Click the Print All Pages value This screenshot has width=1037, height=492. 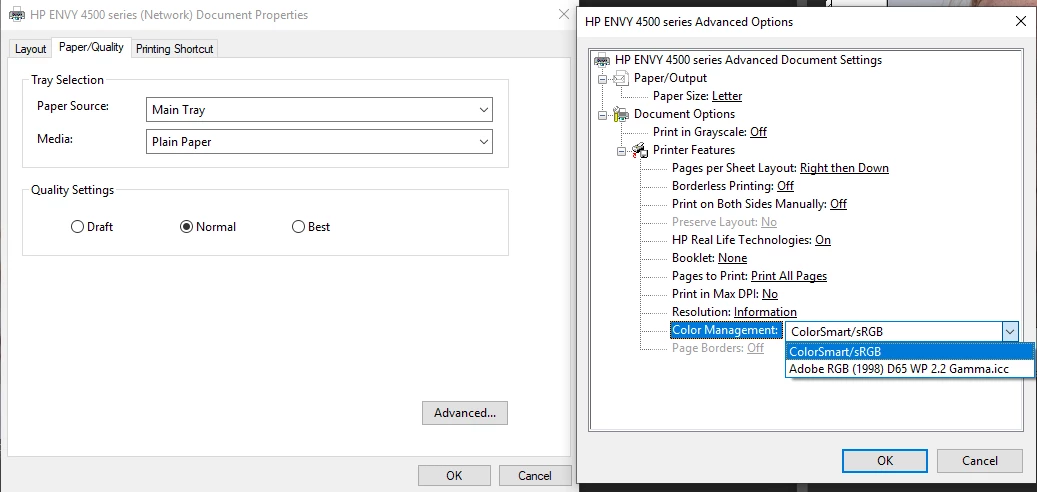pos(789,276)
